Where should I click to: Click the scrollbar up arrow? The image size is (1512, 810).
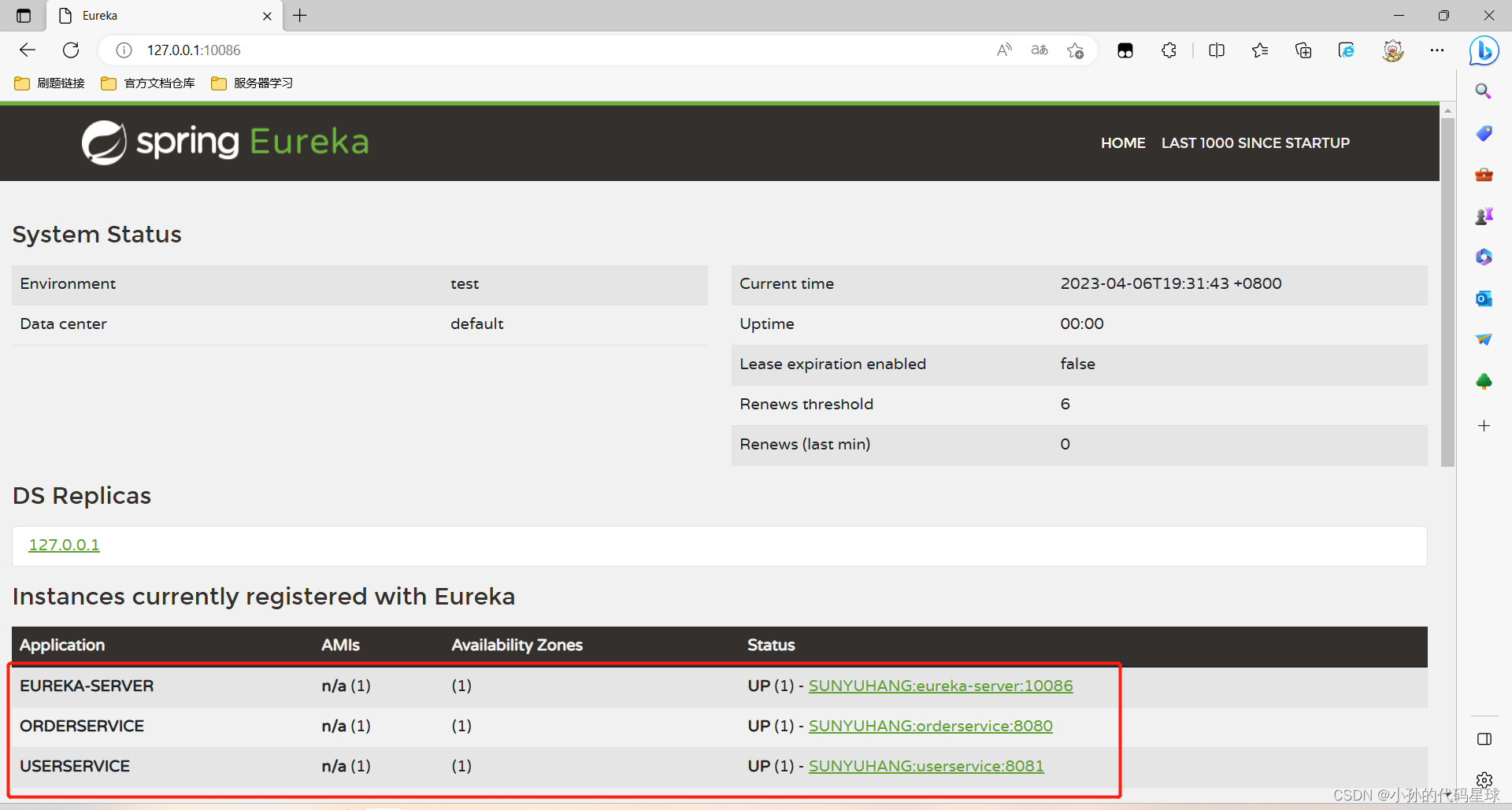[1447, 110]
